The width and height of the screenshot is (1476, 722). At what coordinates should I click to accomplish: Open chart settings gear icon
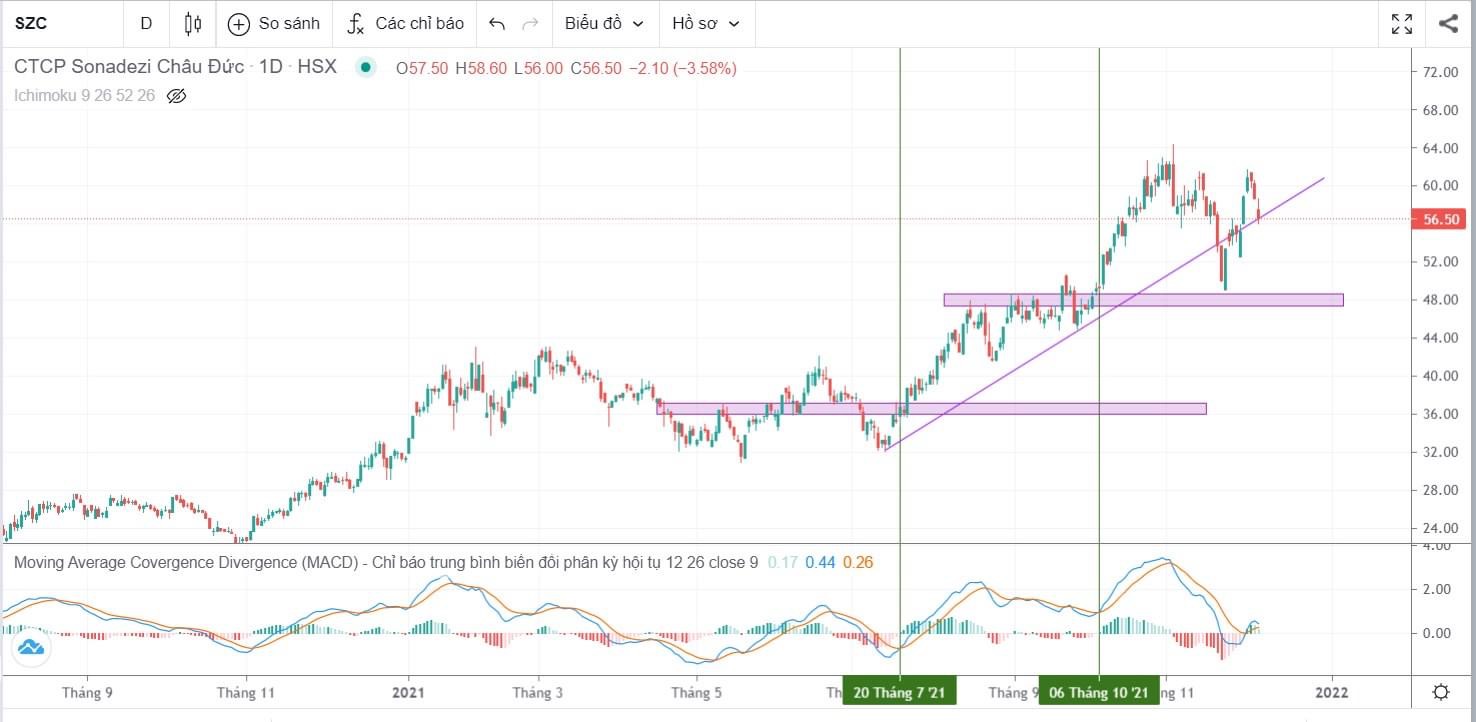[x=1441, y=692]
